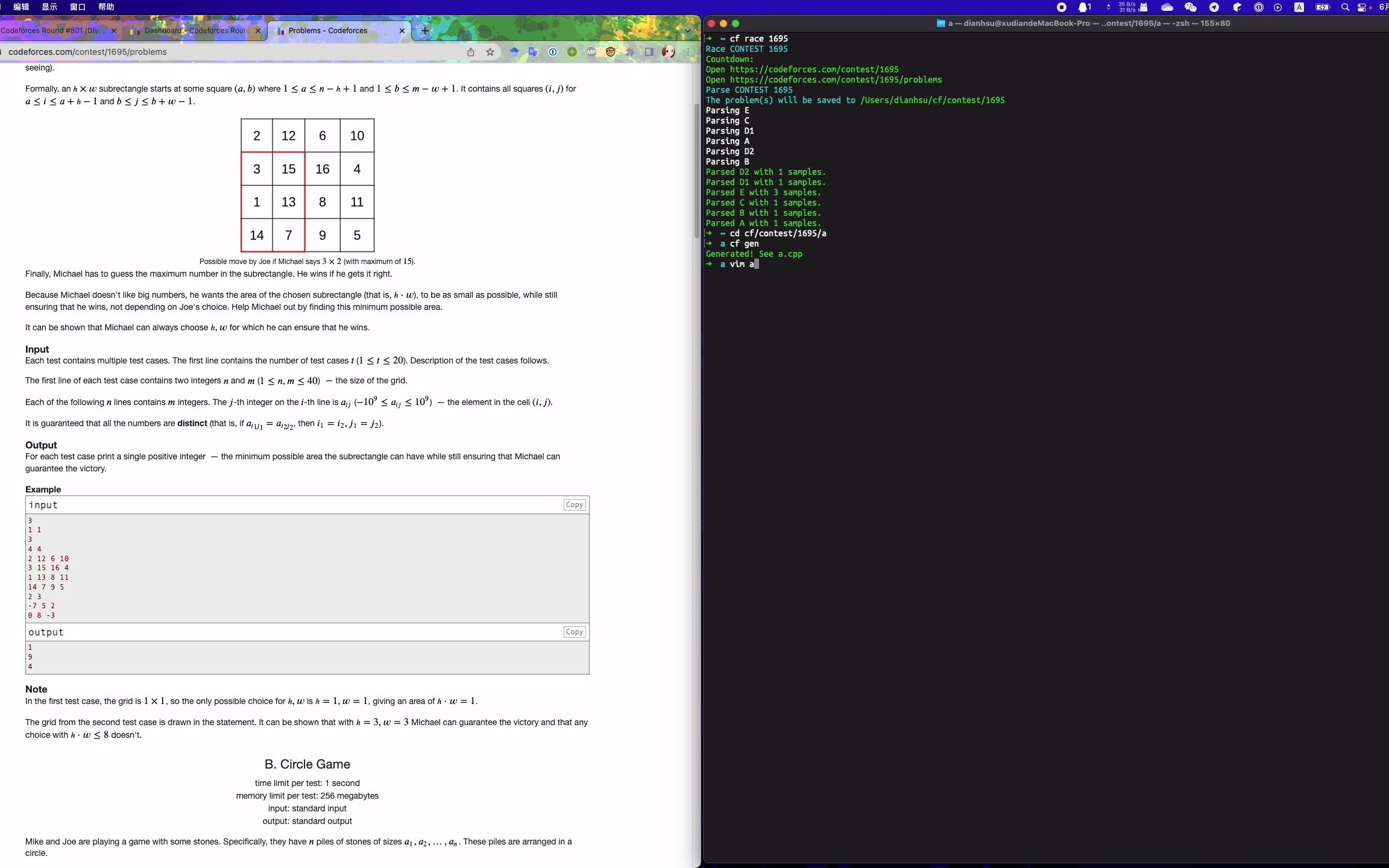This screenshot has height=868, width=1389.
Task: Click the Adblock Plus extension icon
Action: (591, 52)
